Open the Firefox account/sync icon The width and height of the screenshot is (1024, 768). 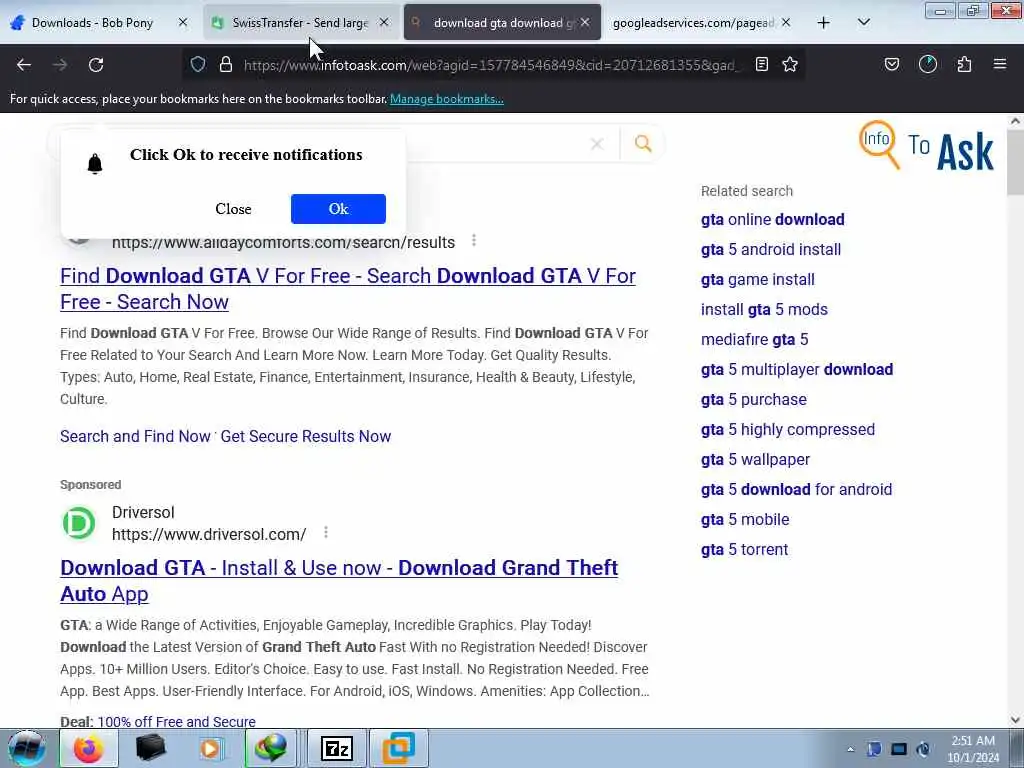coord(927,64)
